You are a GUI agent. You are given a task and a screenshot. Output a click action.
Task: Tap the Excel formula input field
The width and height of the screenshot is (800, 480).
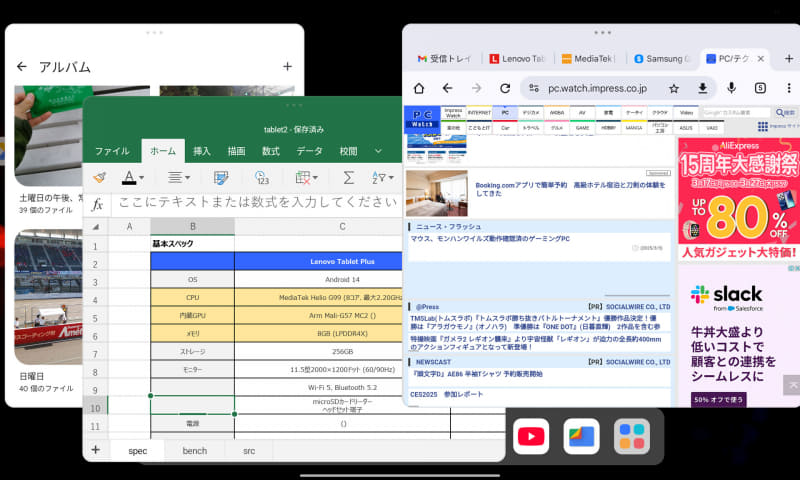pyautogui.click(x=257, y=203)
